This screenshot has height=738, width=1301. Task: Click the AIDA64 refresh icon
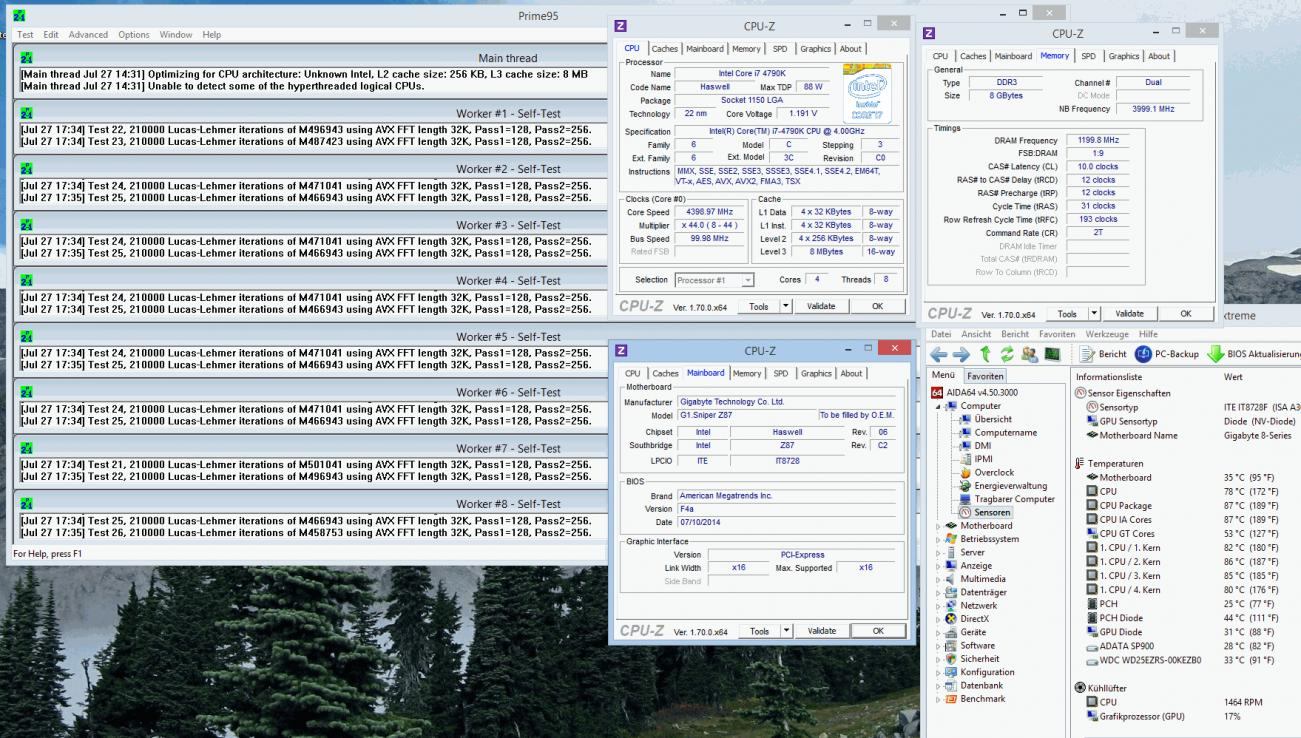coord(1008,354)
